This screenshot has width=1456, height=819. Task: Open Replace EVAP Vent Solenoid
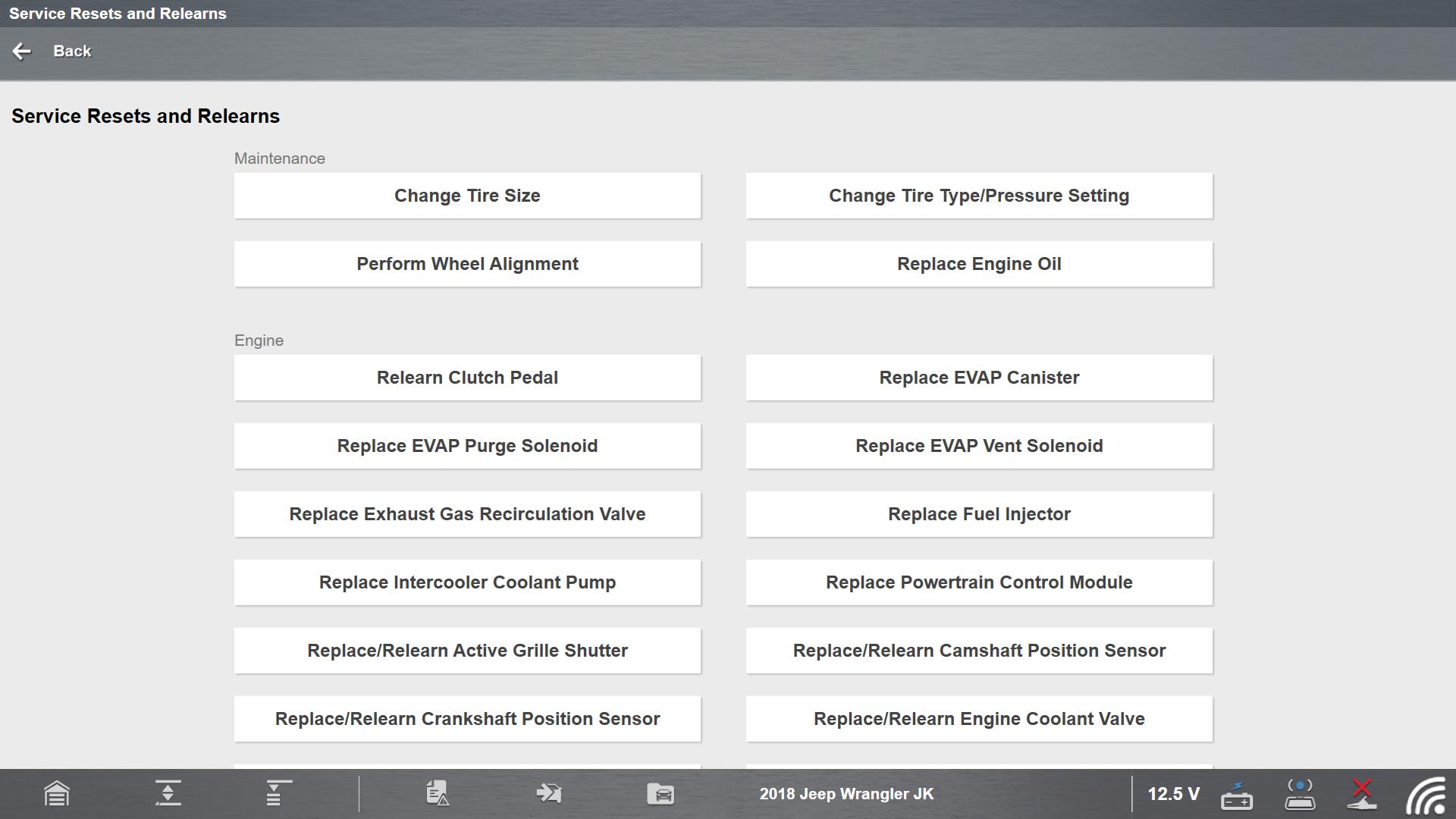pyautogui.click(x=979, y=446)
